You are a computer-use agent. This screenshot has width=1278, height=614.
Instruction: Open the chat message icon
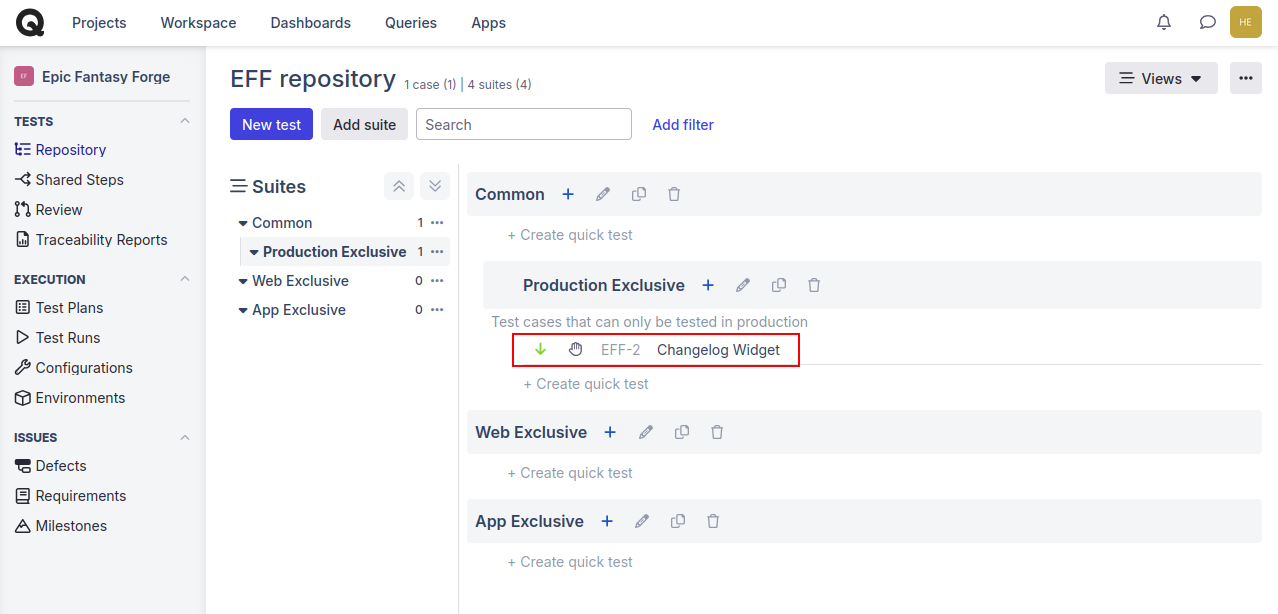[x=1208, y=22]
